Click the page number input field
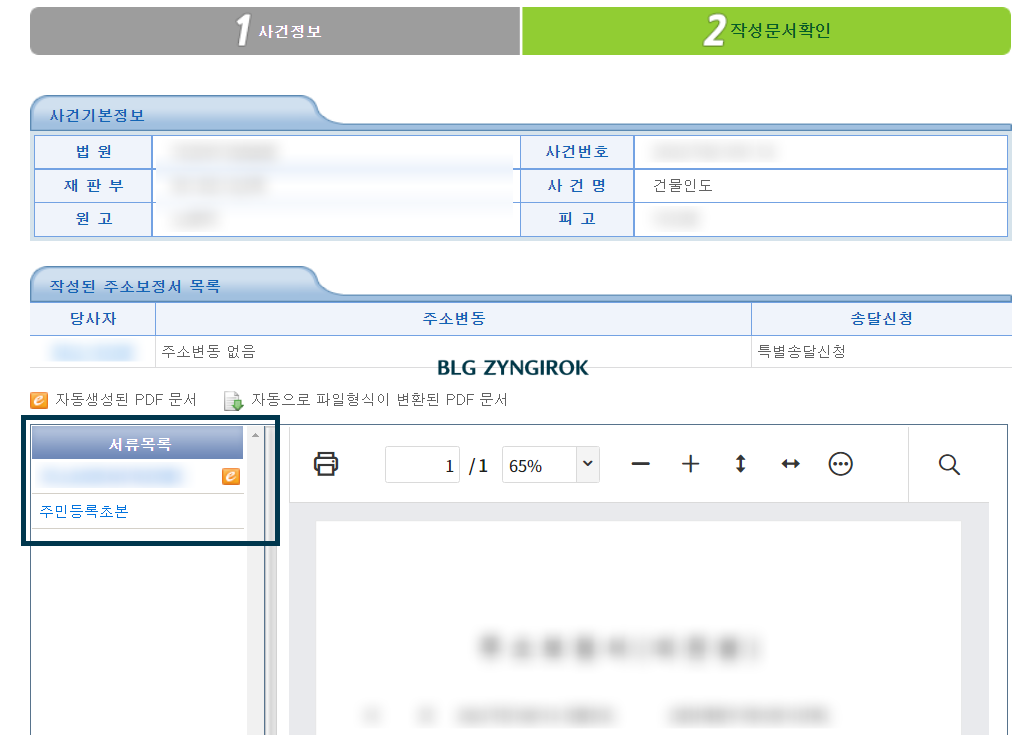This screenshot has height=735, width=1027. [421, 463]
